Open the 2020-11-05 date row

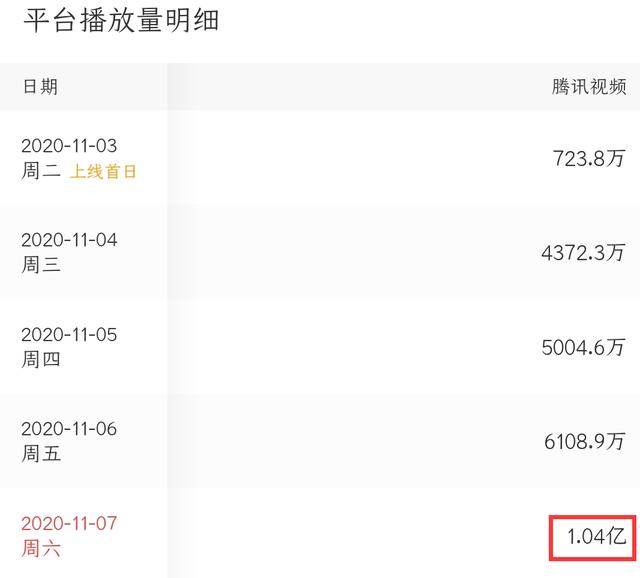point(320,347)
